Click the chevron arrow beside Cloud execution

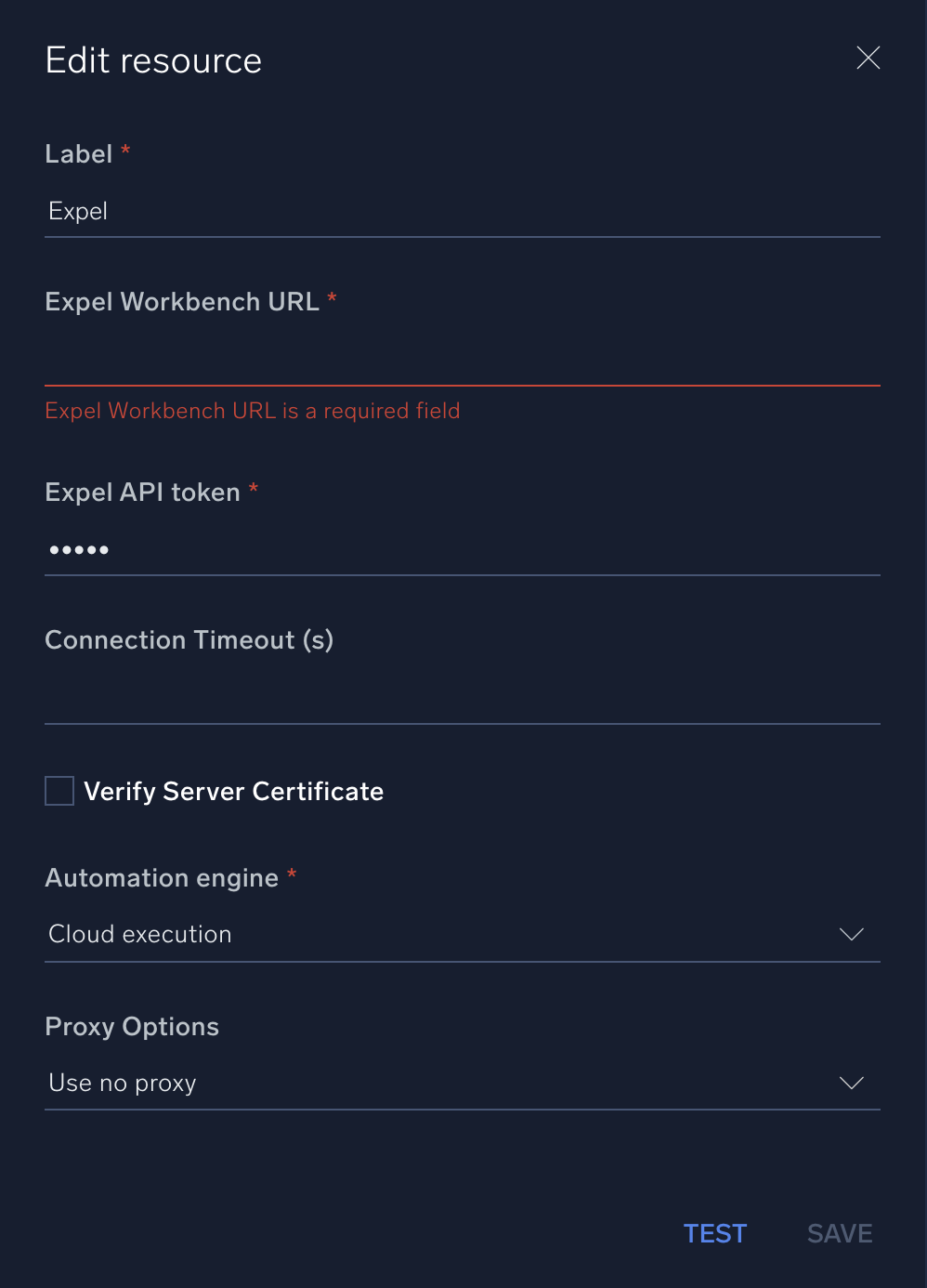(x=851, y=934)
